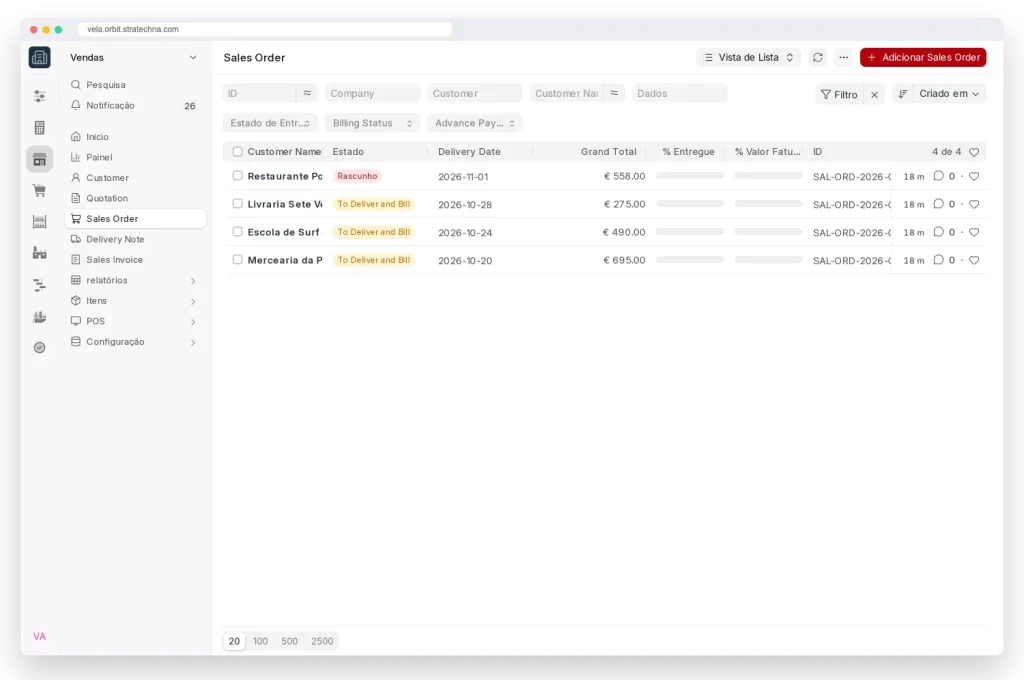Open Delivery Note in the sidebar
Screen dimensions: 1024x680
click(135, 239)
